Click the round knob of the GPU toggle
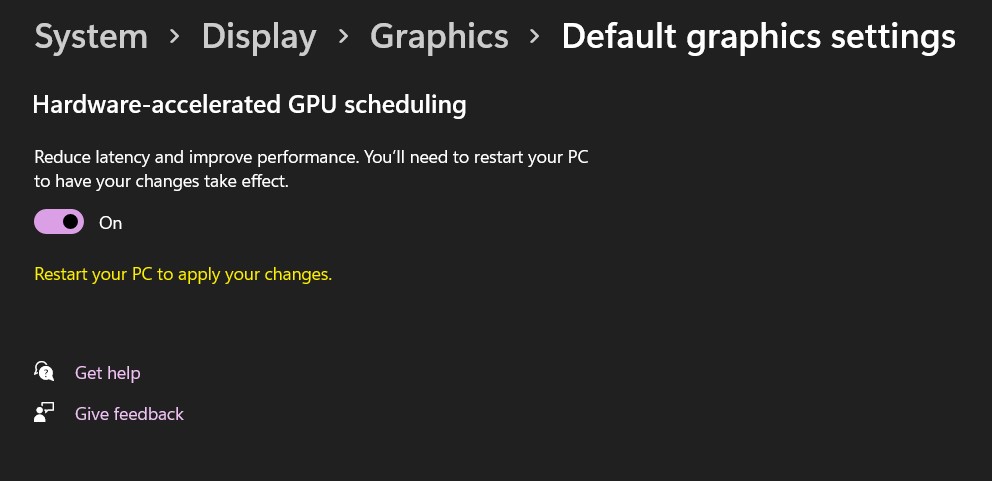The image size is (992, 481). tap(71, 222)
